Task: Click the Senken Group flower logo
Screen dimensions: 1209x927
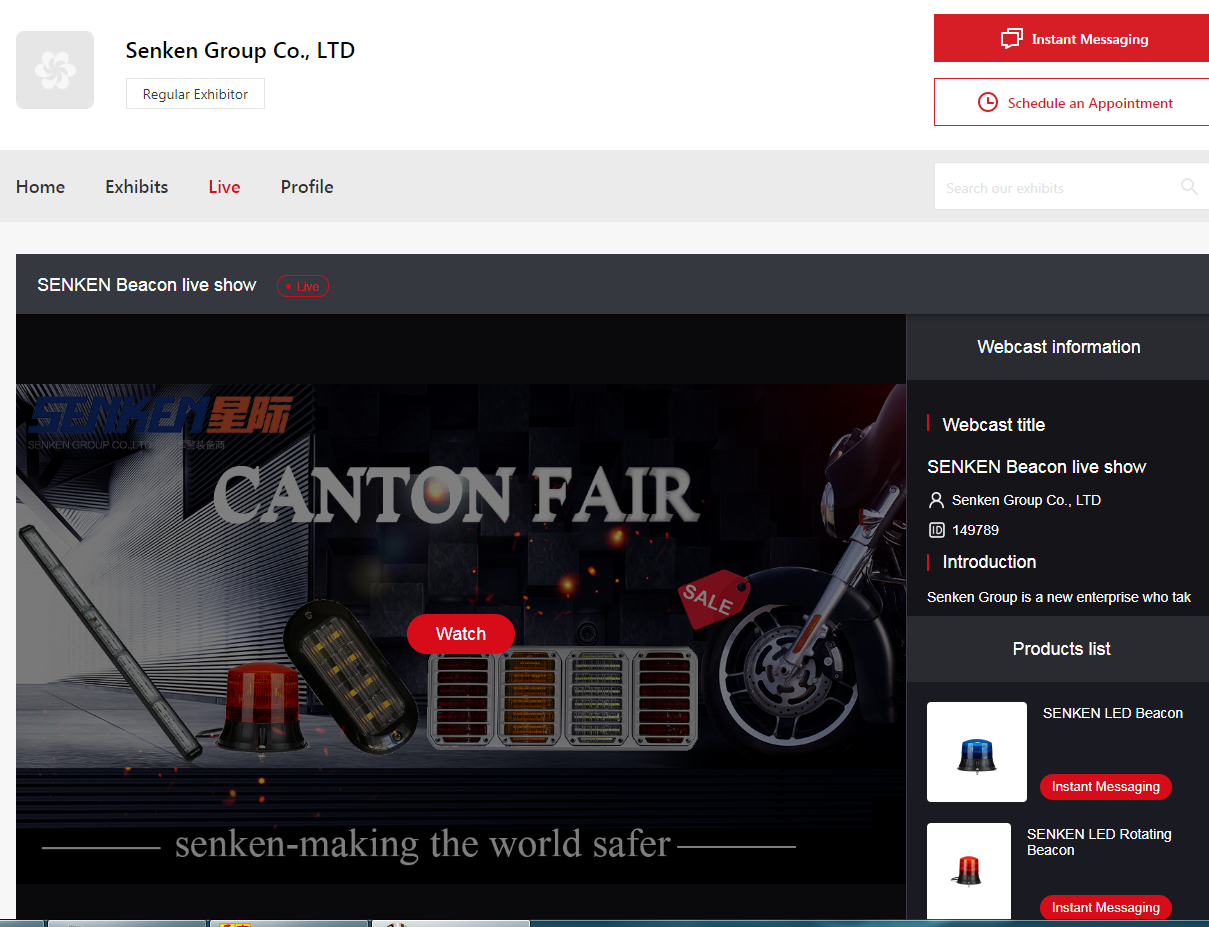Action: [55, 70]
